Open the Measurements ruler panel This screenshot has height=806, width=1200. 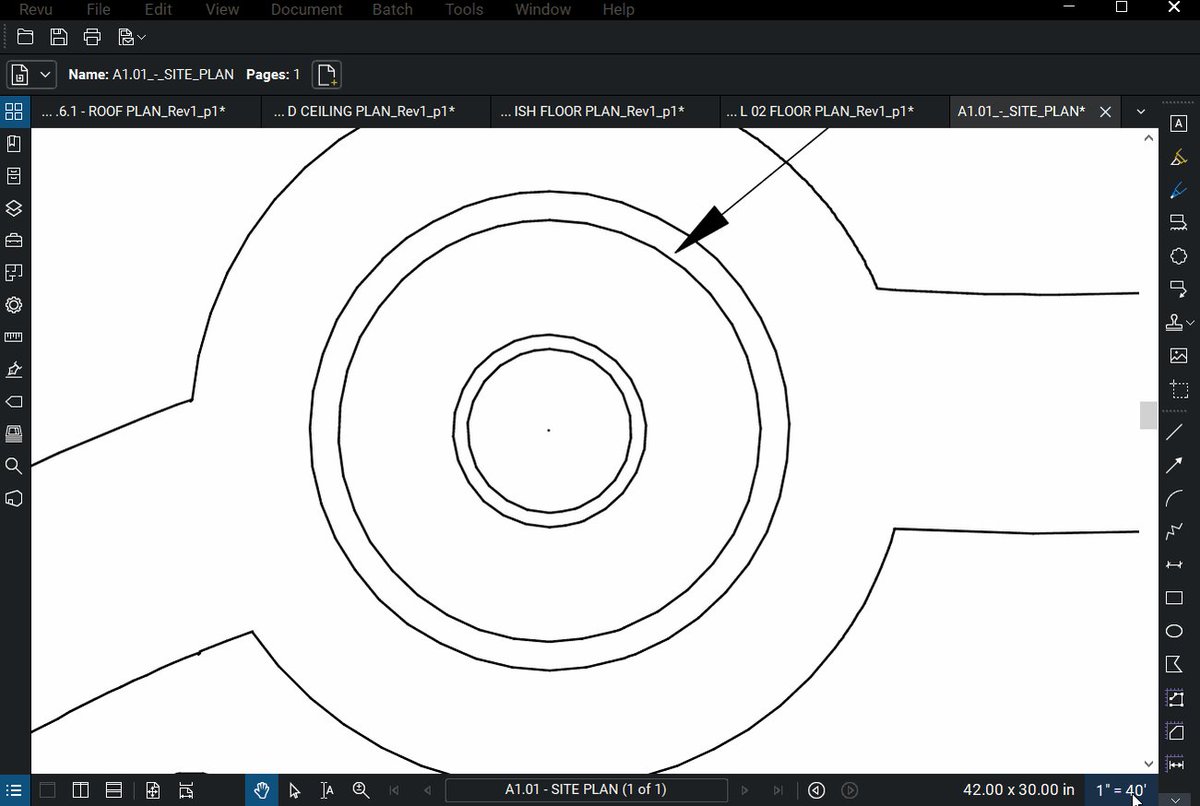(14, 337)
